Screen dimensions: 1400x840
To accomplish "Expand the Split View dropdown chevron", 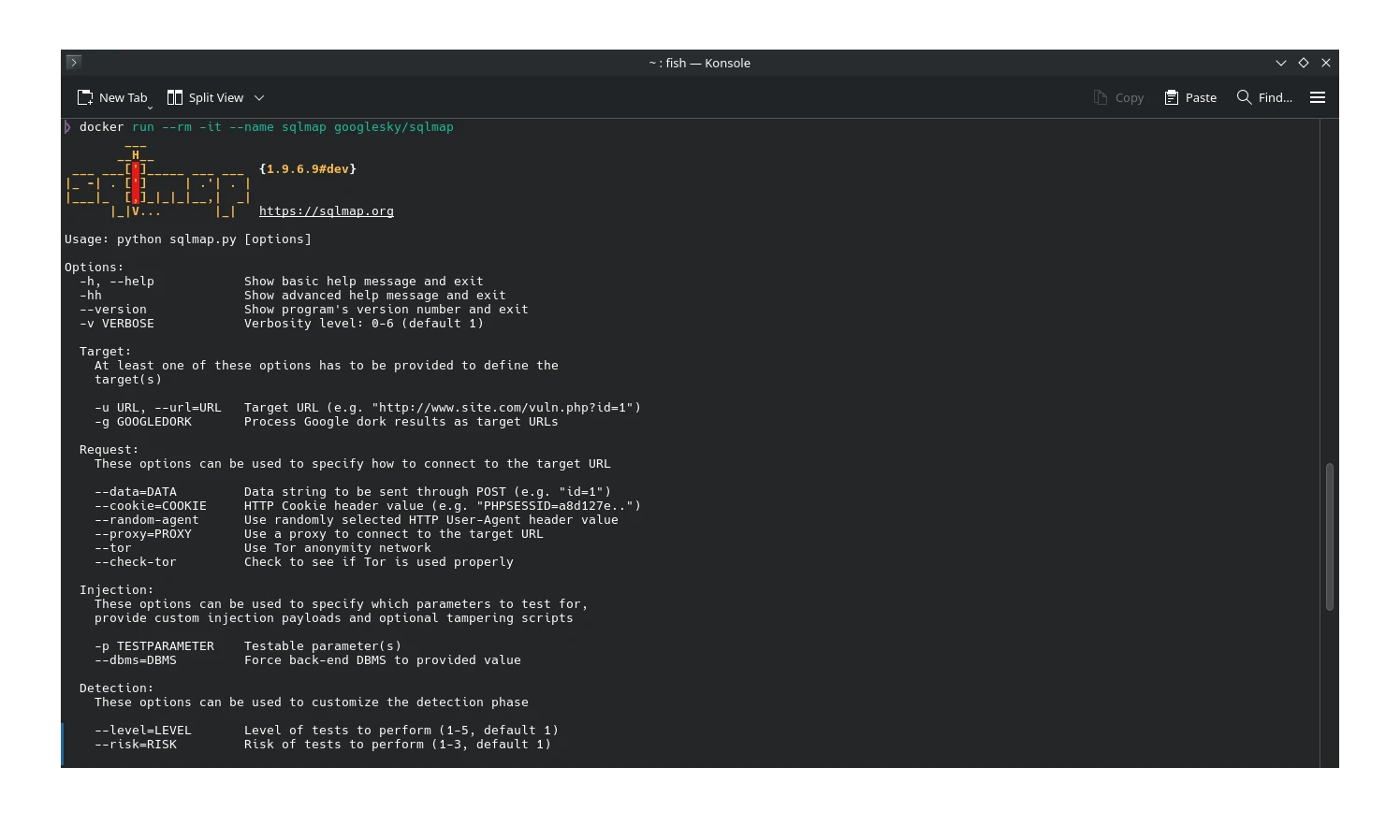I will 259,97.
